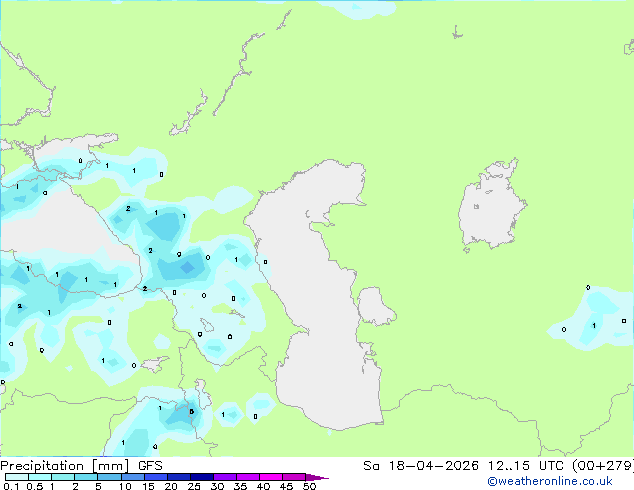Click the Aral Sea on the map

click(x=492, y=206)
